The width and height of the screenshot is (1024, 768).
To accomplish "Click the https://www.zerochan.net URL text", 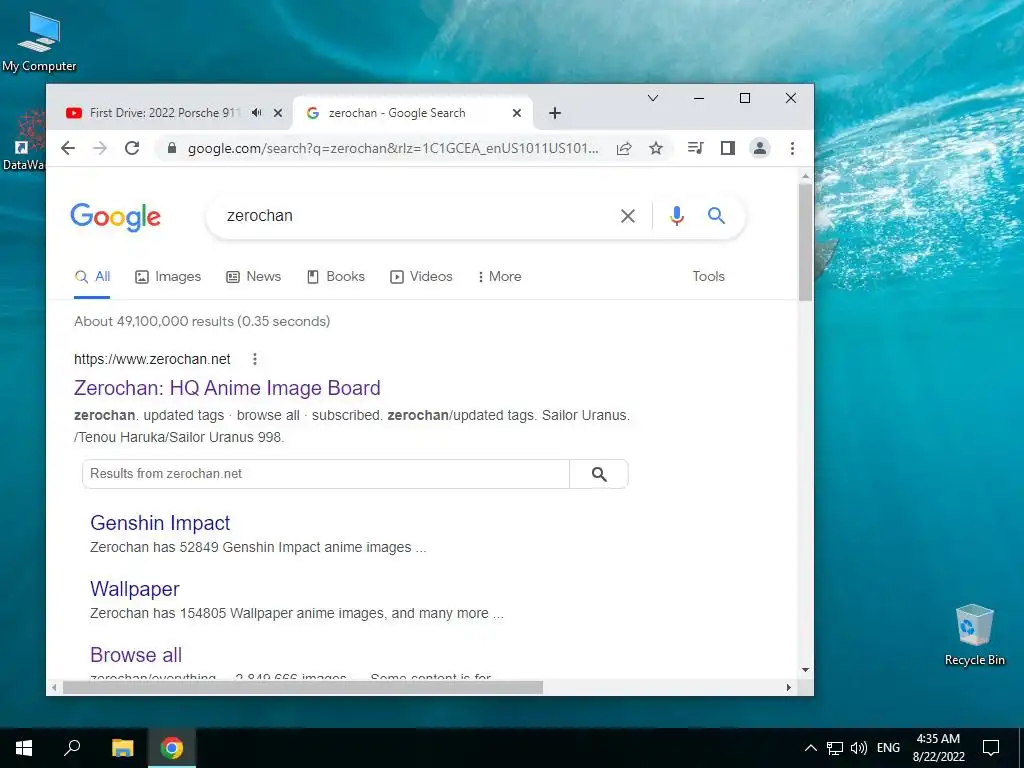I will (152, 359).
